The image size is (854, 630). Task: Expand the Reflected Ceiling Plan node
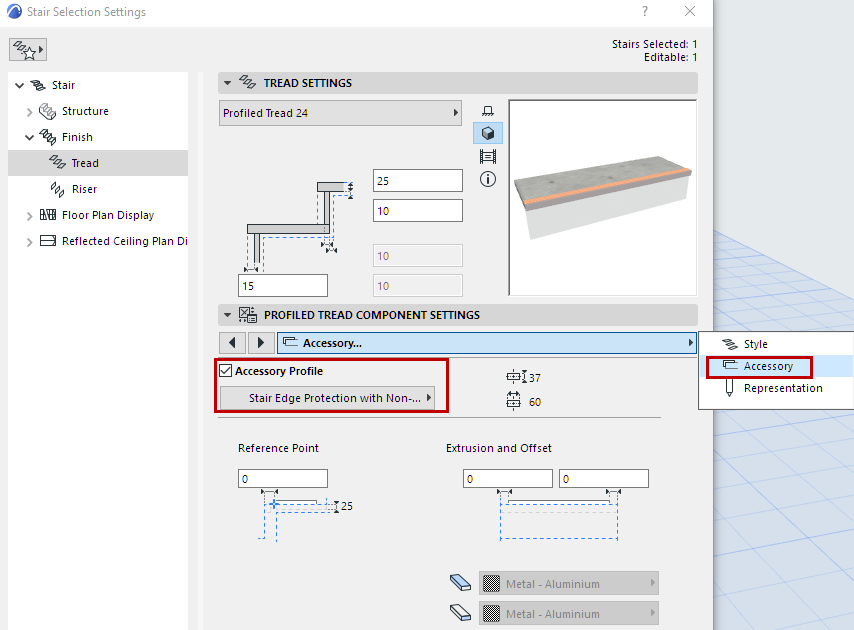coord(29,242)
